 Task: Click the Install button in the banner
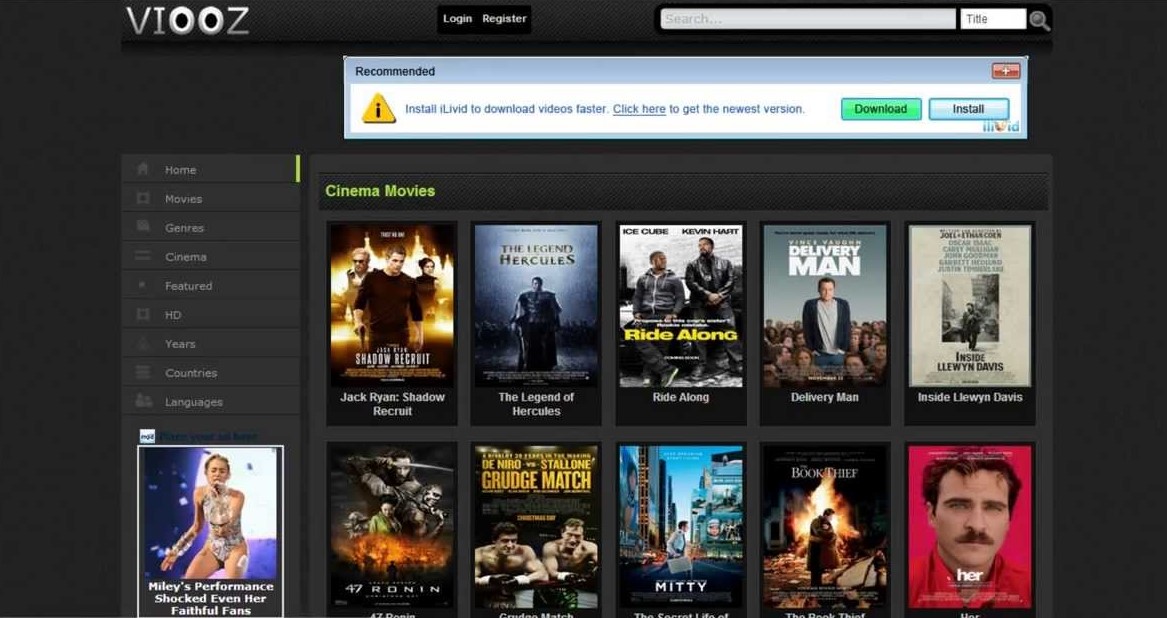coord(968,108)
